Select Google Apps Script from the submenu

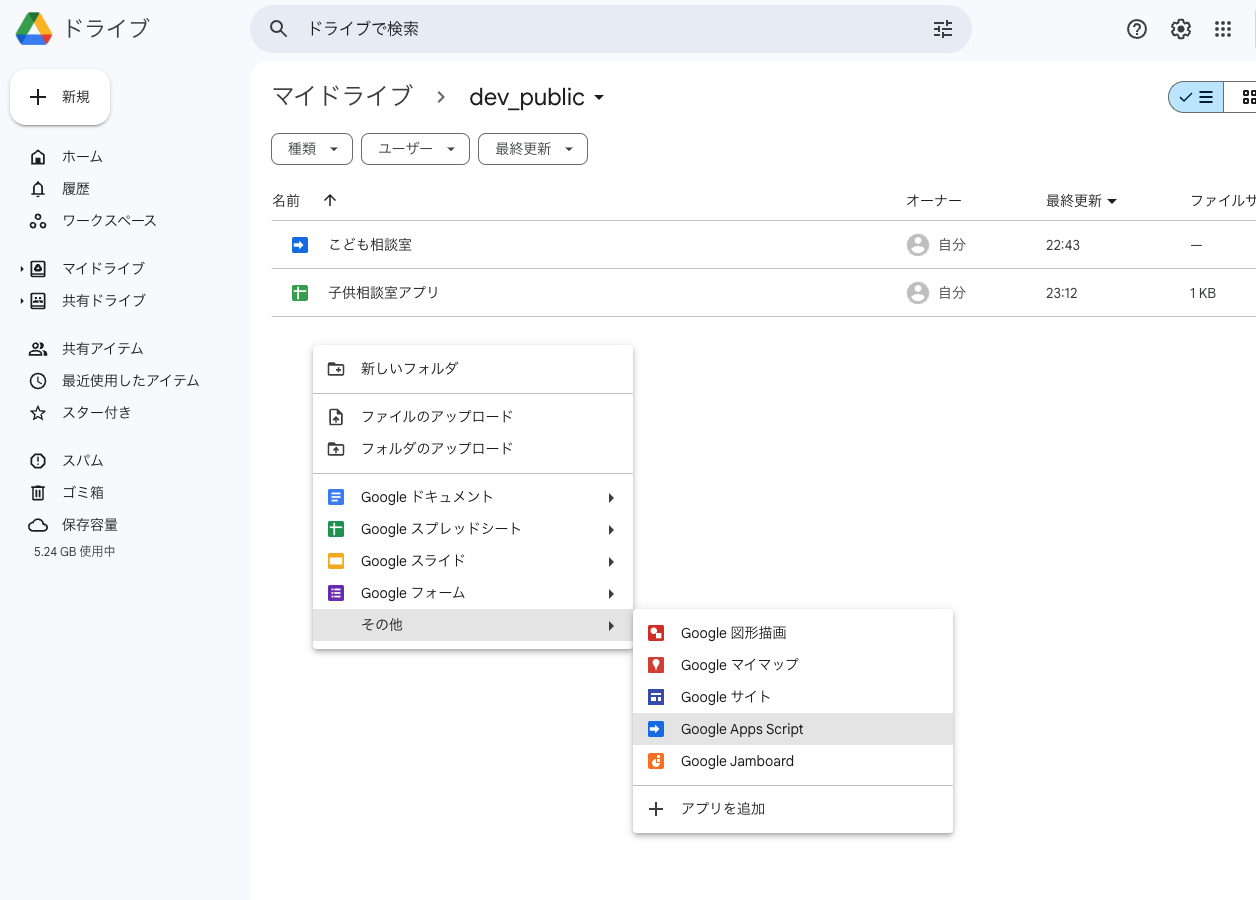(x=741, y=728)
